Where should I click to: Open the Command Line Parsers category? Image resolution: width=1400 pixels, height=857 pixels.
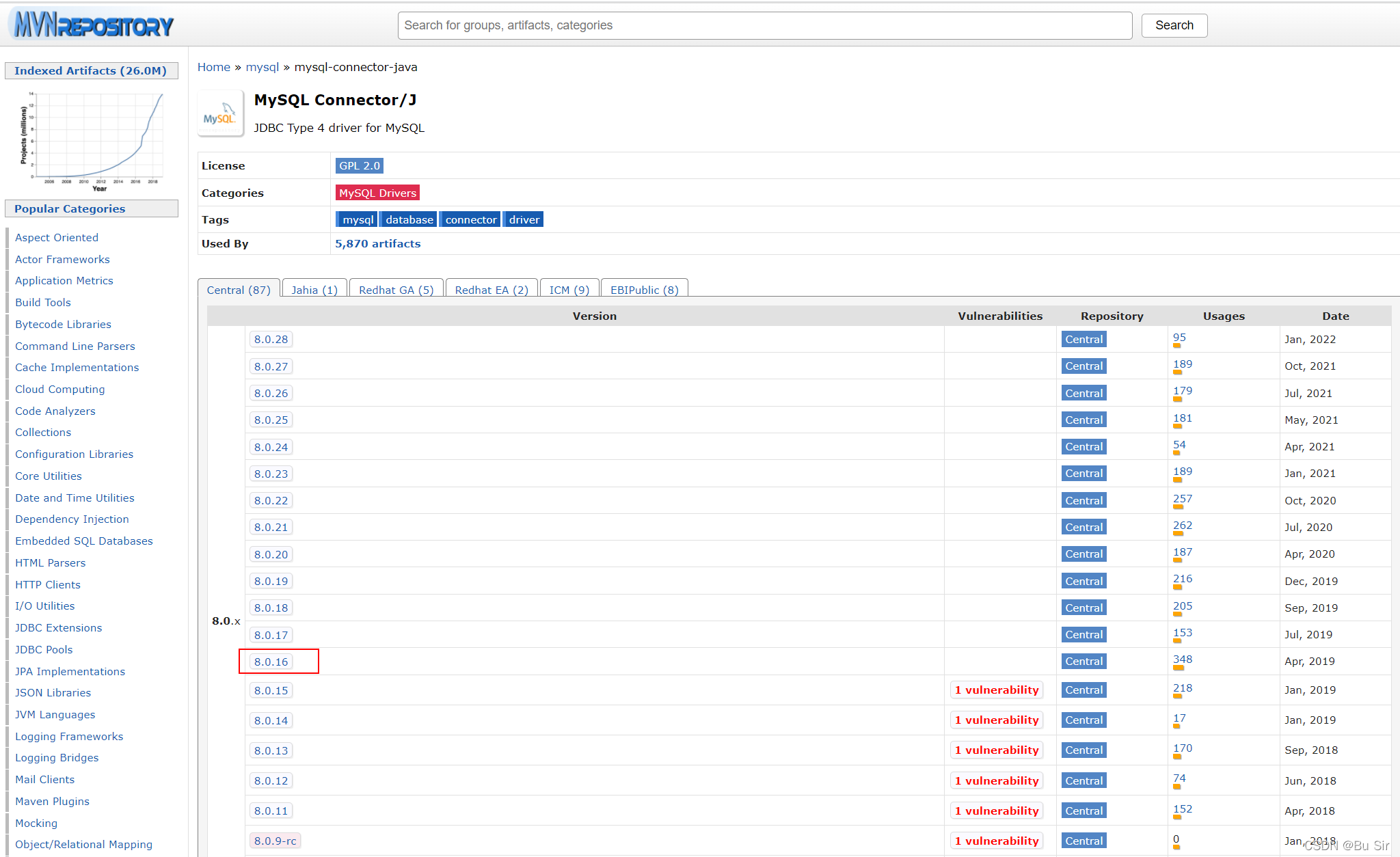[75, 346]
